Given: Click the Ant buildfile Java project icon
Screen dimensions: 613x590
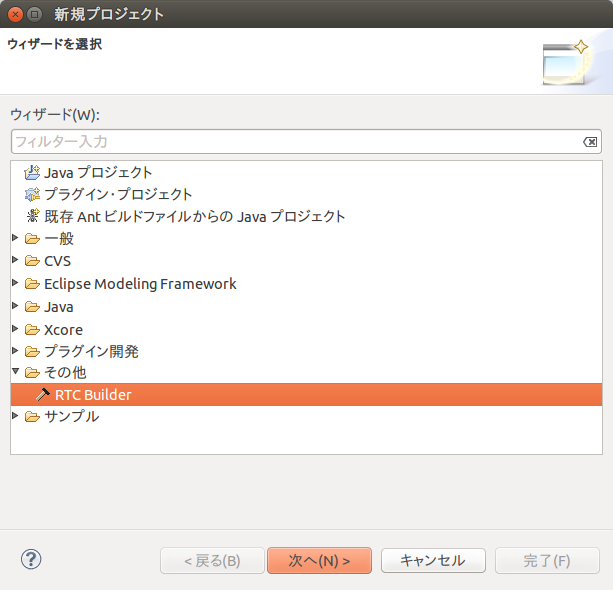Looking at the screenshot, I should (33, 216).
